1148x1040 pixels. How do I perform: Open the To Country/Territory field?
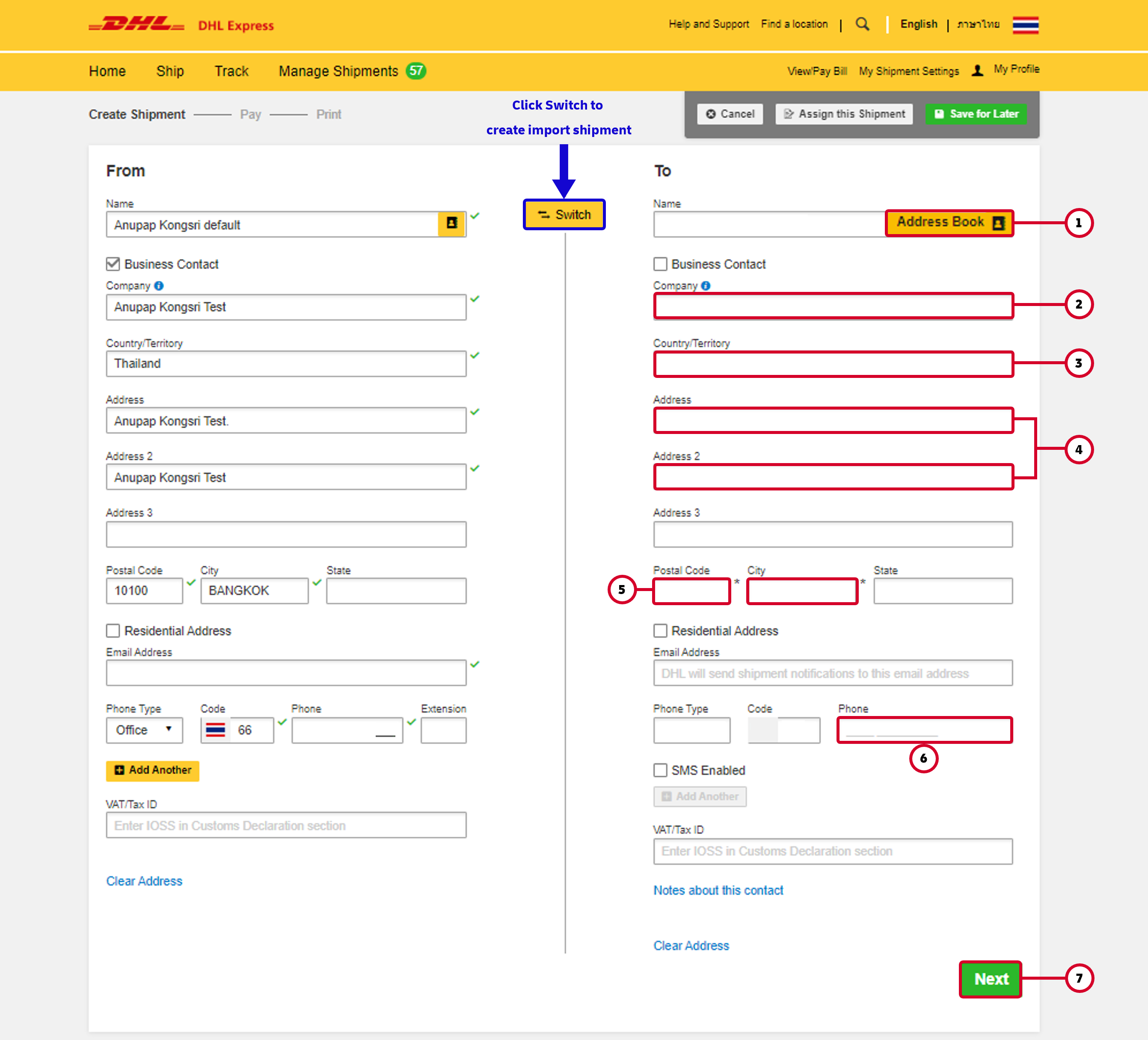click(833, 364)
